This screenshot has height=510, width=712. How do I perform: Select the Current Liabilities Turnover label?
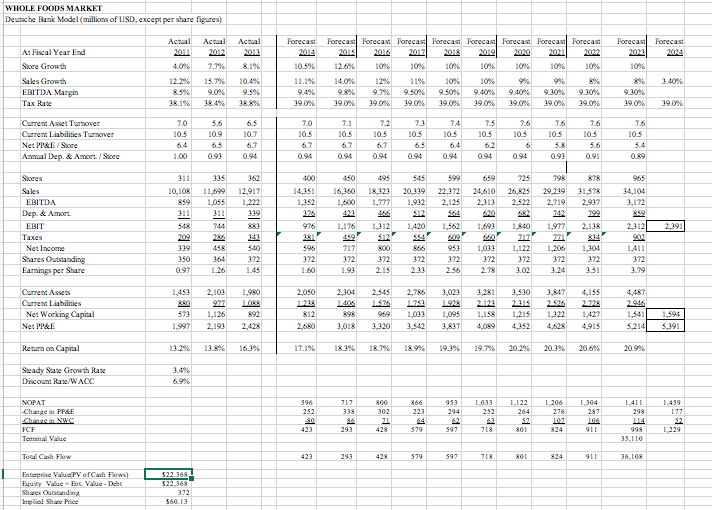pos(68,134)
